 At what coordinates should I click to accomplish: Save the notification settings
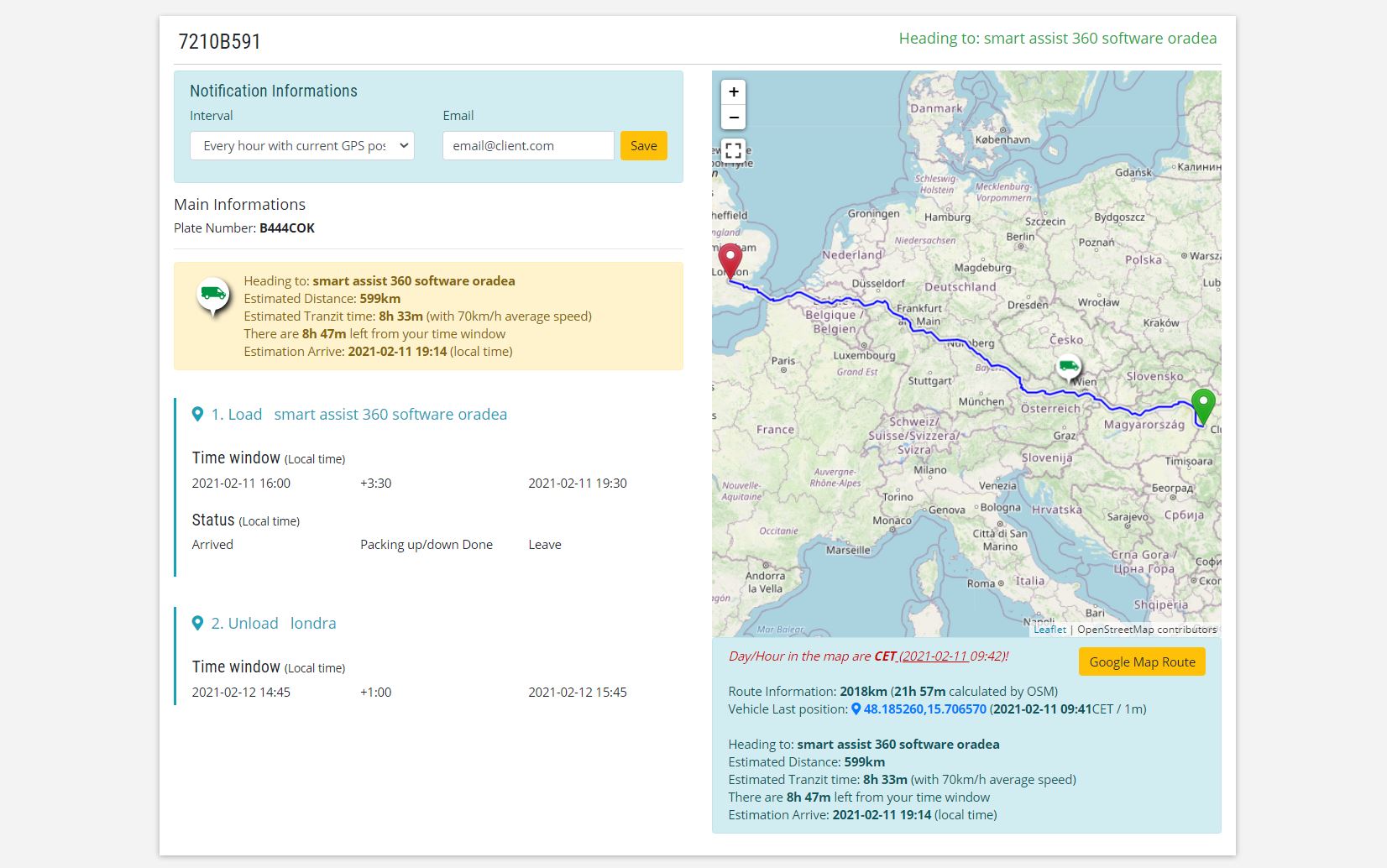tap(643, 145)
